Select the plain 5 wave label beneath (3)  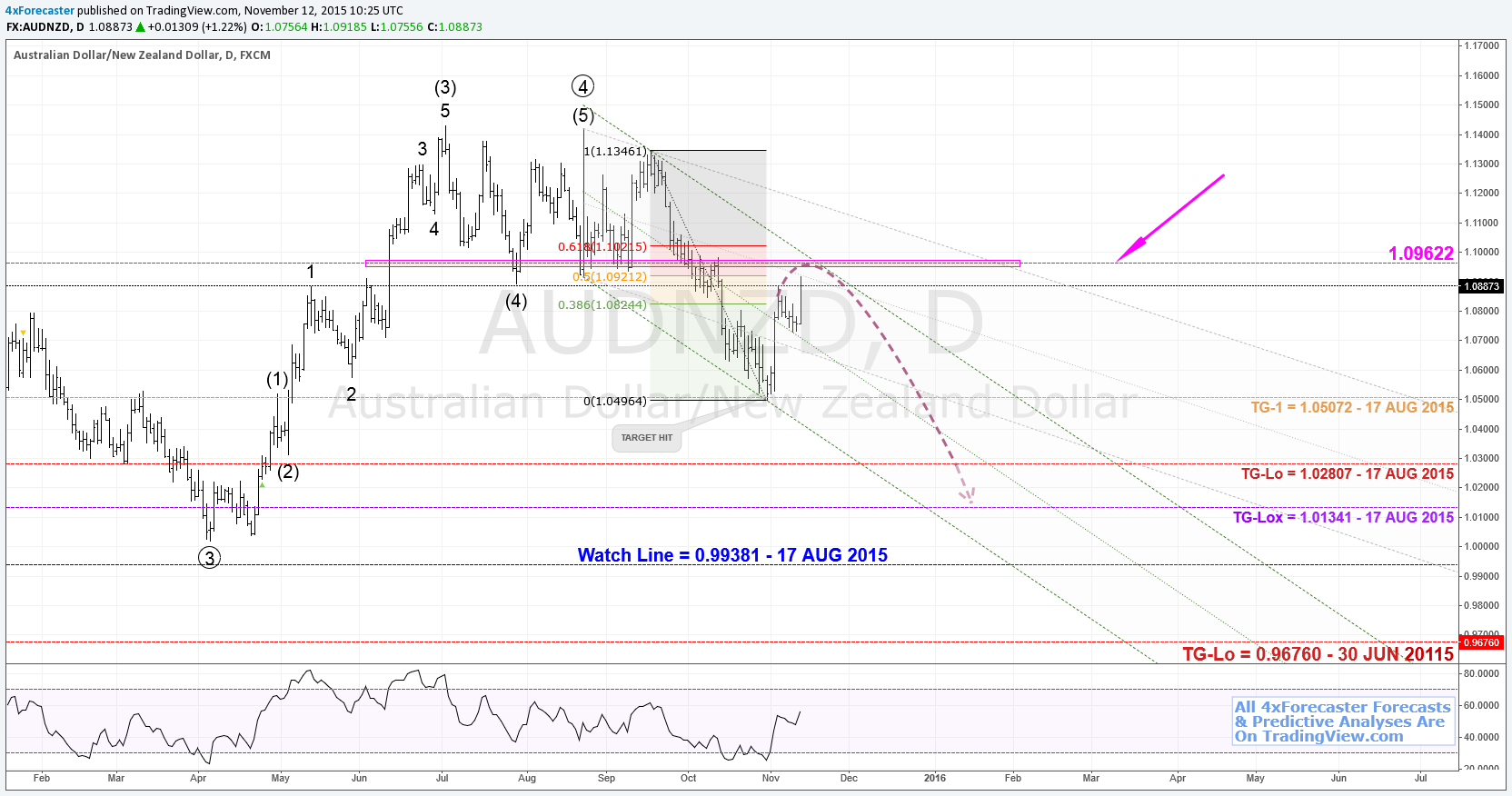point(445,111)
